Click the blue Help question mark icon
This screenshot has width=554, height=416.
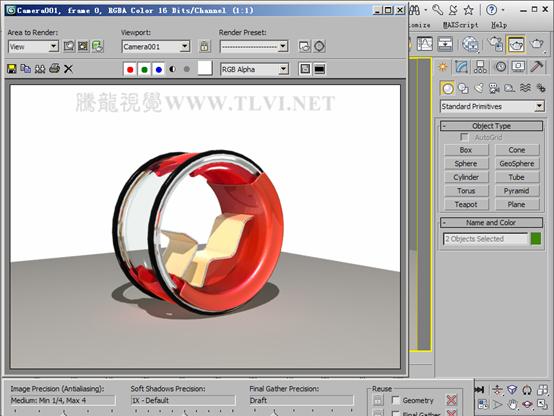(491, 10)
